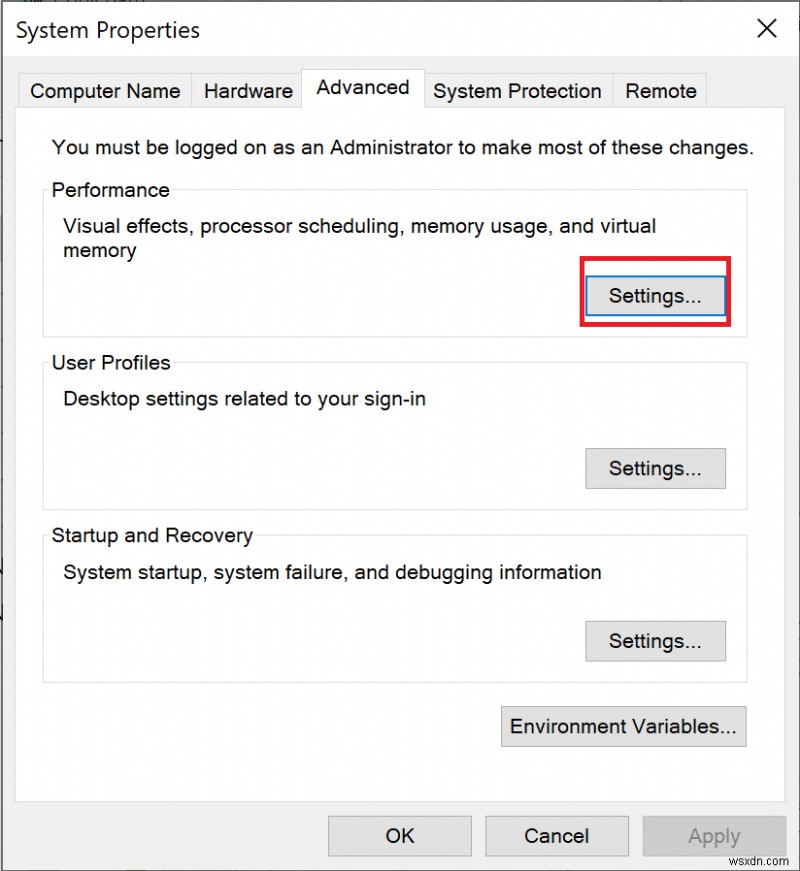Viewport: 800px width, 871px height.
Task: Select the Advanced tab
Action: [362, 87]
